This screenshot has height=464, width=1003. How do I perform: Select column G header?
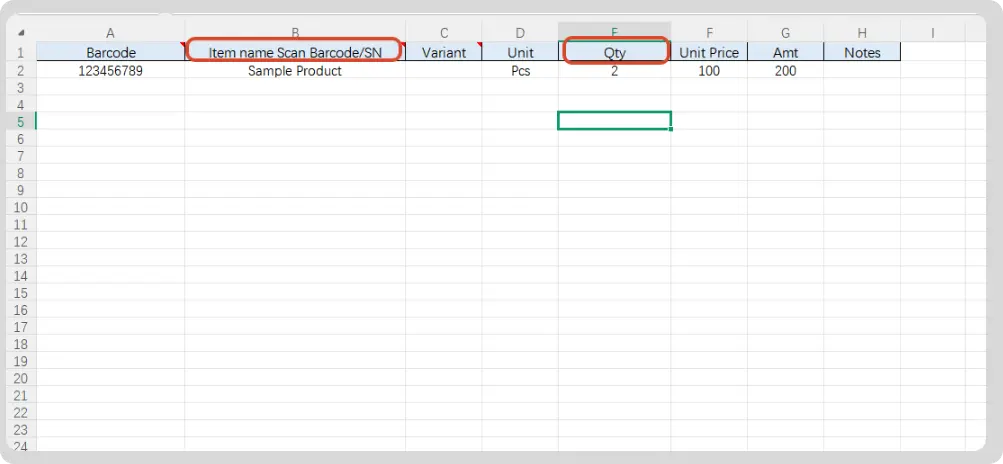tap(786, 33)
